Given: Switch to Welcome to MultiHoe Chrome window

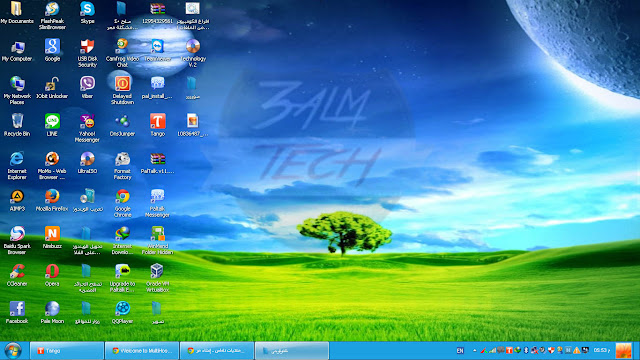Looking at the screenshot, I should coord(142,351).
